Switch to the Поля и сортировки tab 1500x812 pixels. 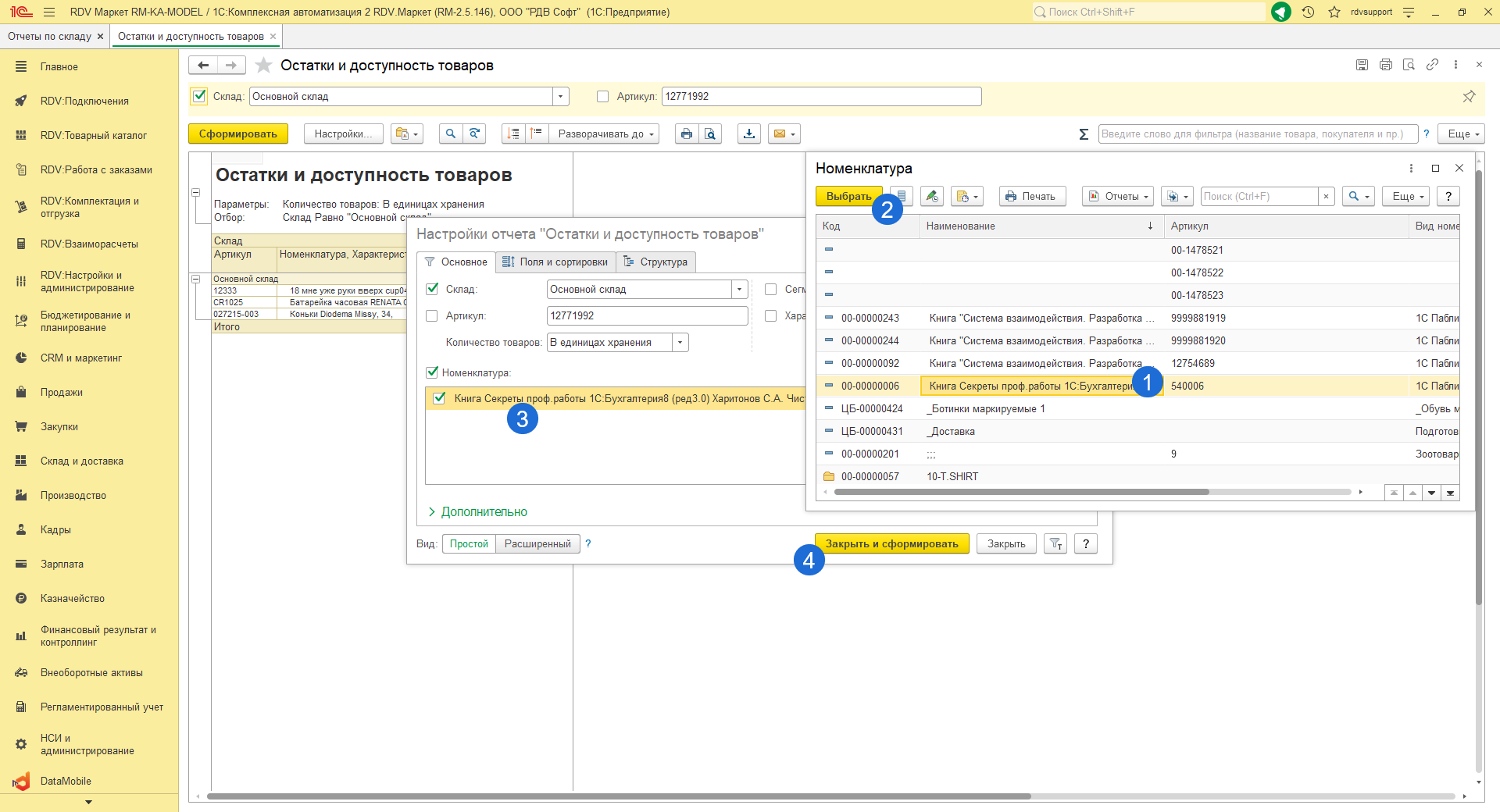(x=555, y=262)
